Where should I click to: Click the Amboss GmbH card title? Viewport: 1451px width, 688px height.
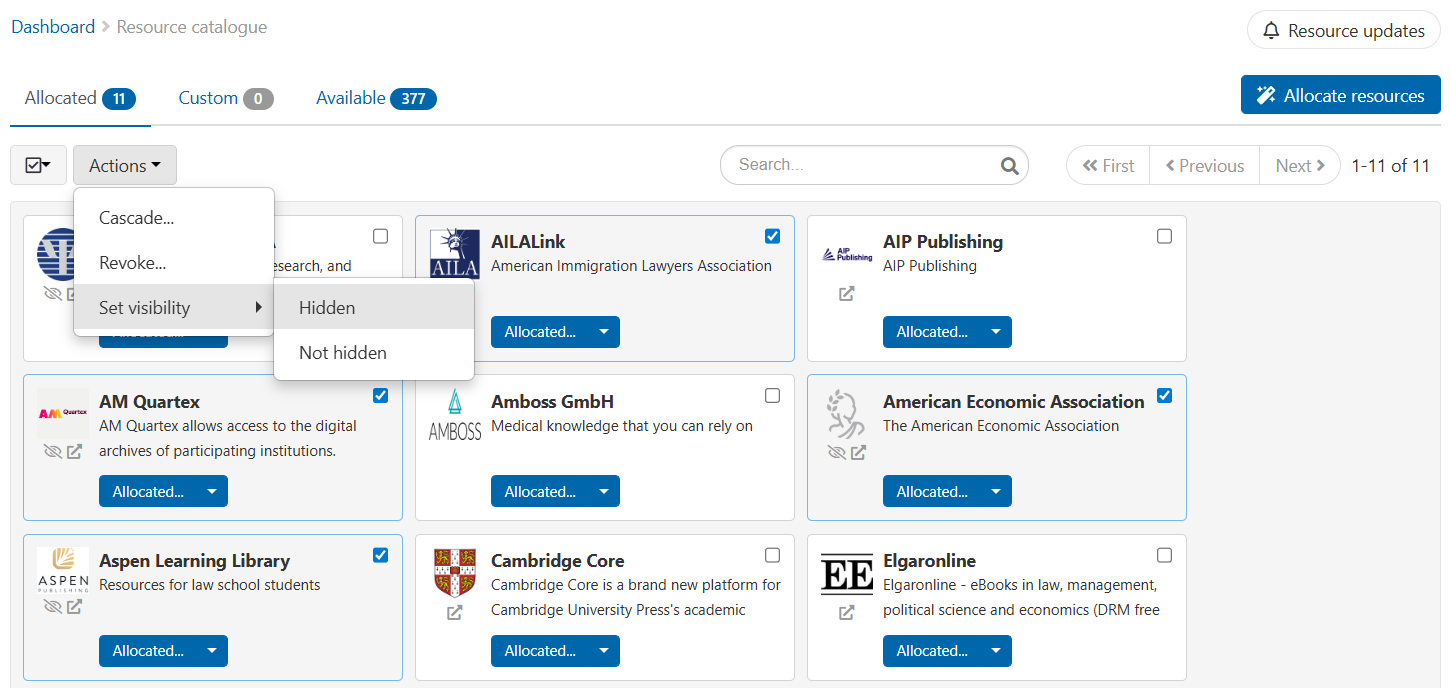coord(552,402)
